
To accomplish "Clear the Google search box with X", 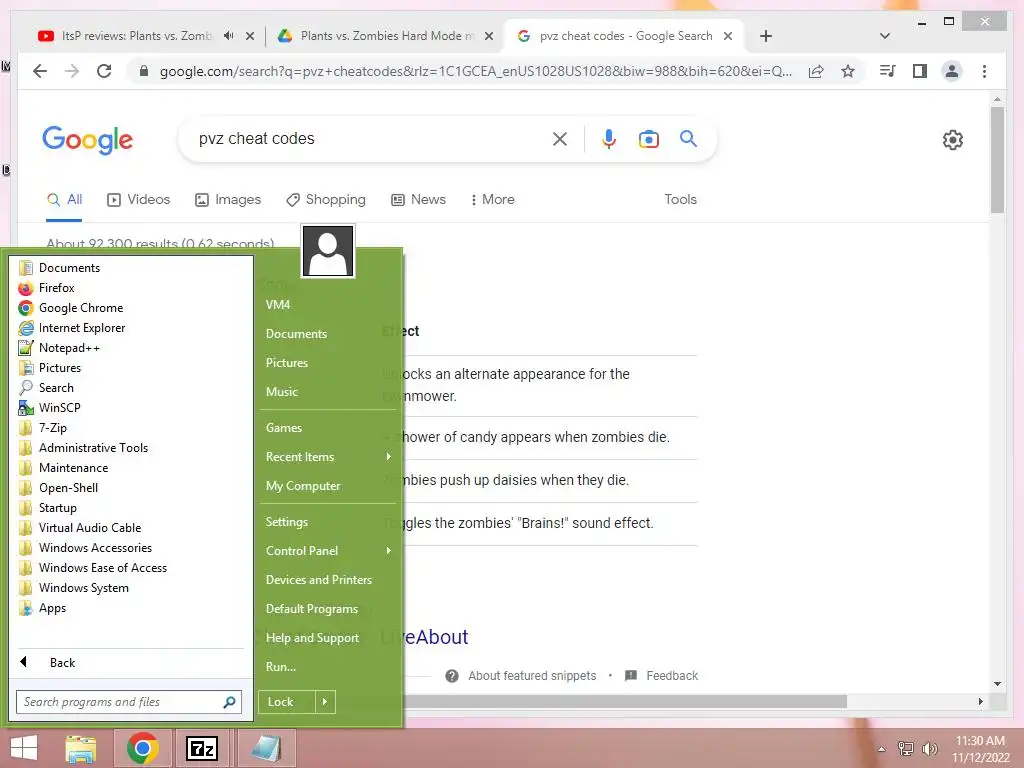I will [560, 139].
